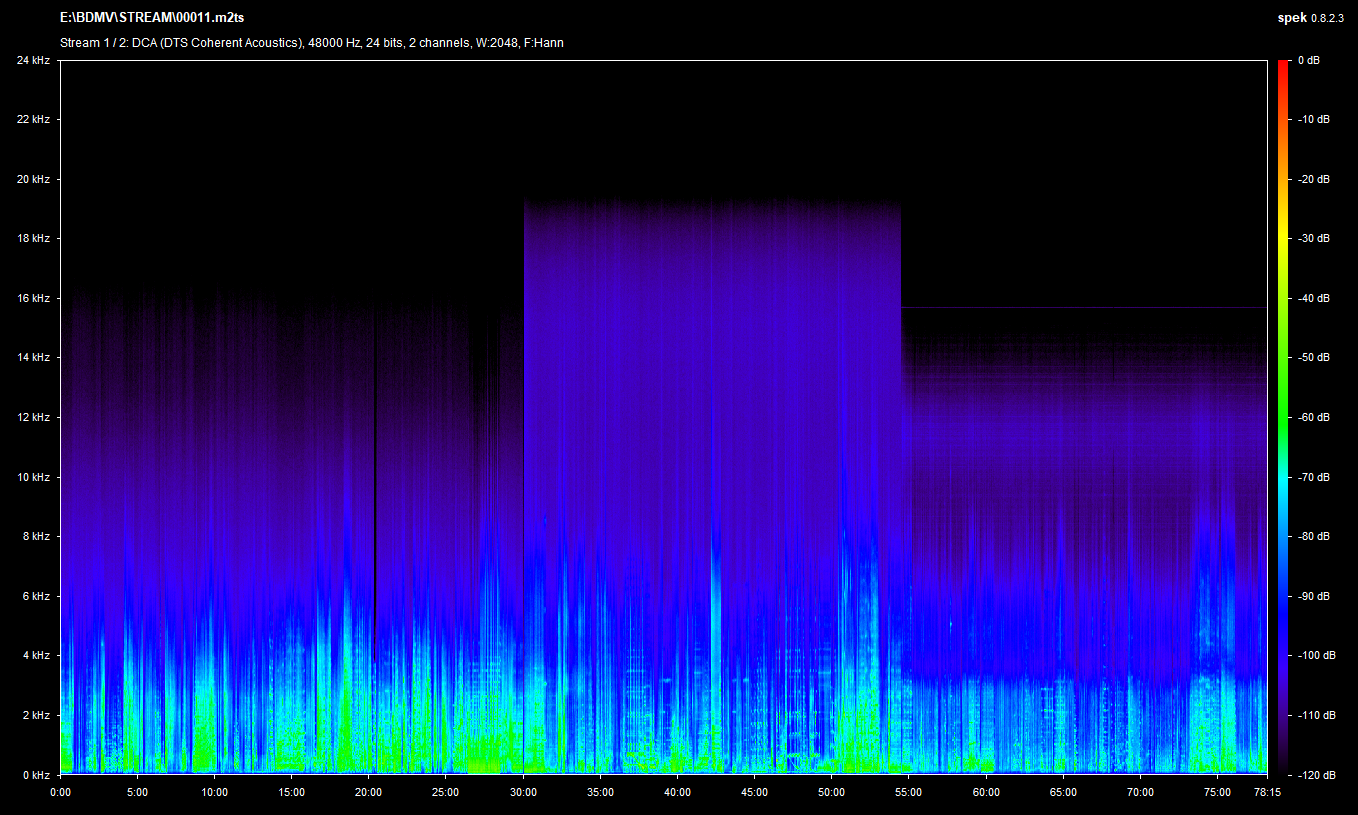
Task: Click the 0 dB scale label
Action: point(1308,60)
